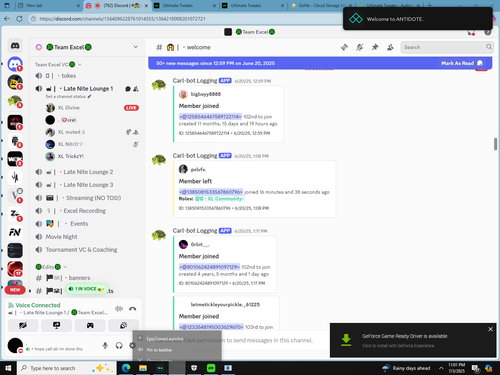Click the XL Community role mention

(219, 199)
